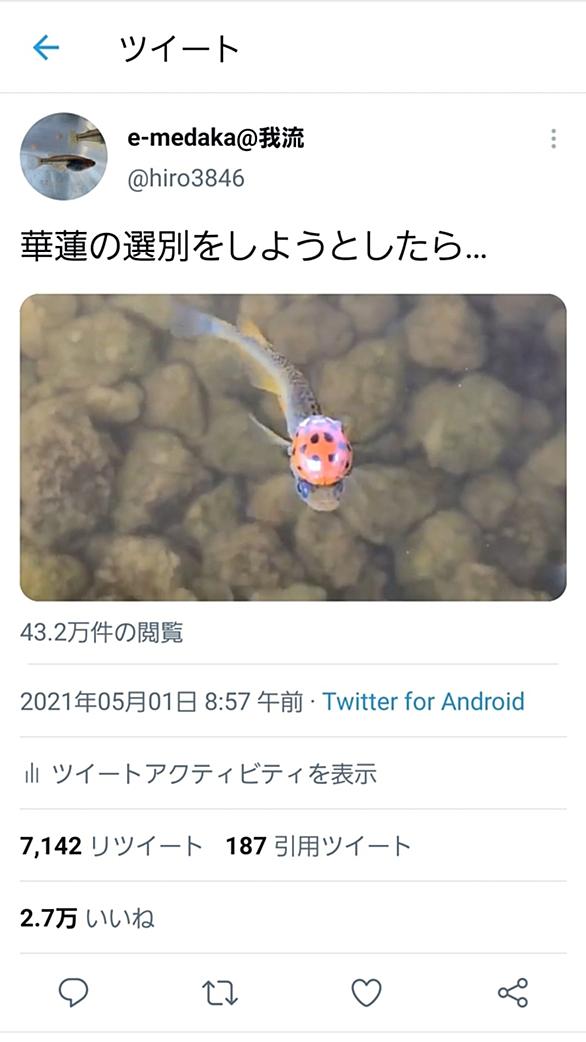
Task: View the 7,142 リツイート list
Action: (111, 846)
